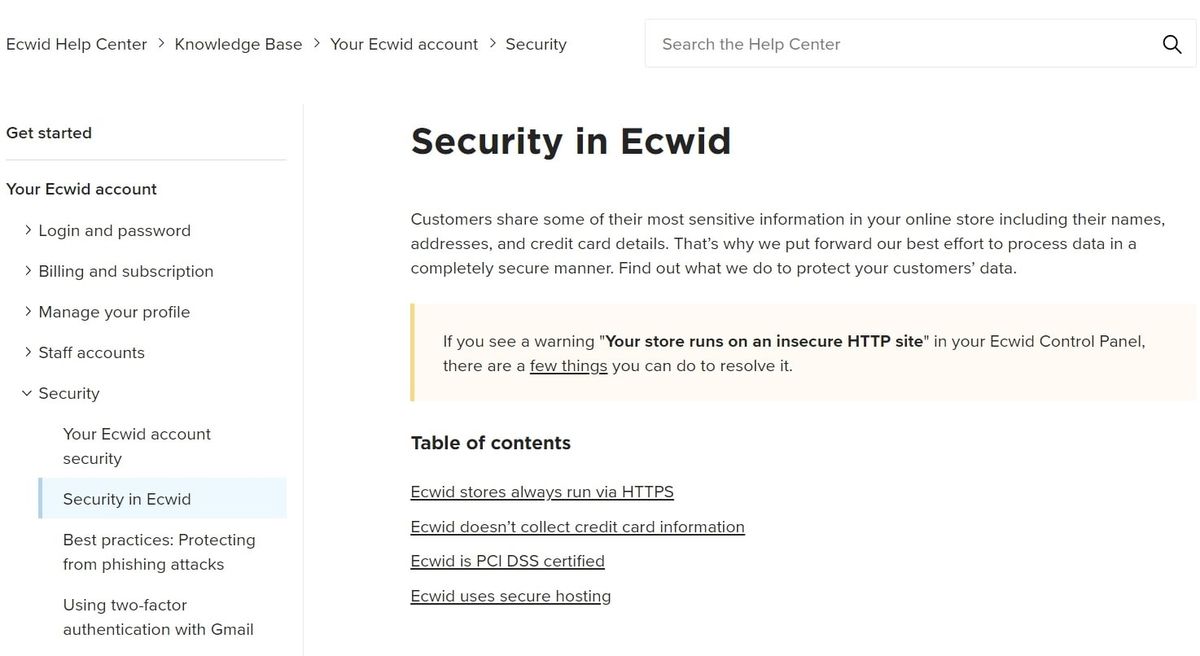The image size is (1200, 656).
Task: Go to Knowledge Base via breadcrumb
Action: tap(238, 44)
